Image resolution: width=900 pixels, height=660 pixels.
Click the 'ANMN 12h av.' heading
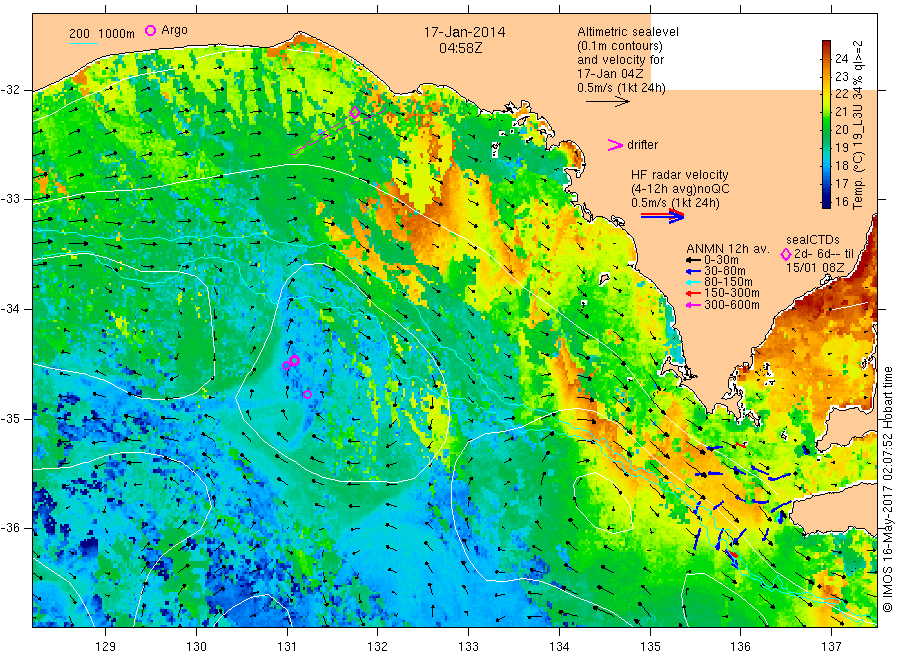[727, 249]
